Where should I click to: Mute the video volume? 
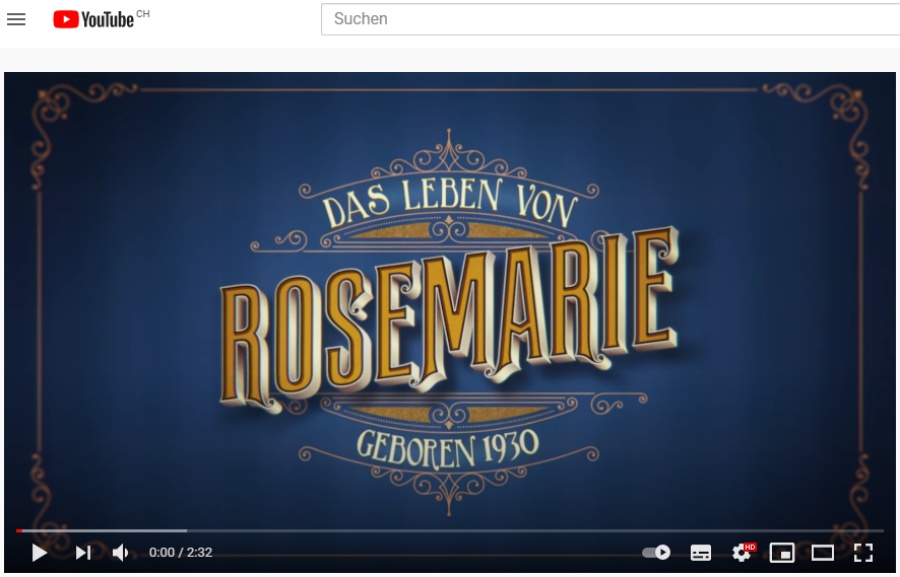(x=120, y=553)
